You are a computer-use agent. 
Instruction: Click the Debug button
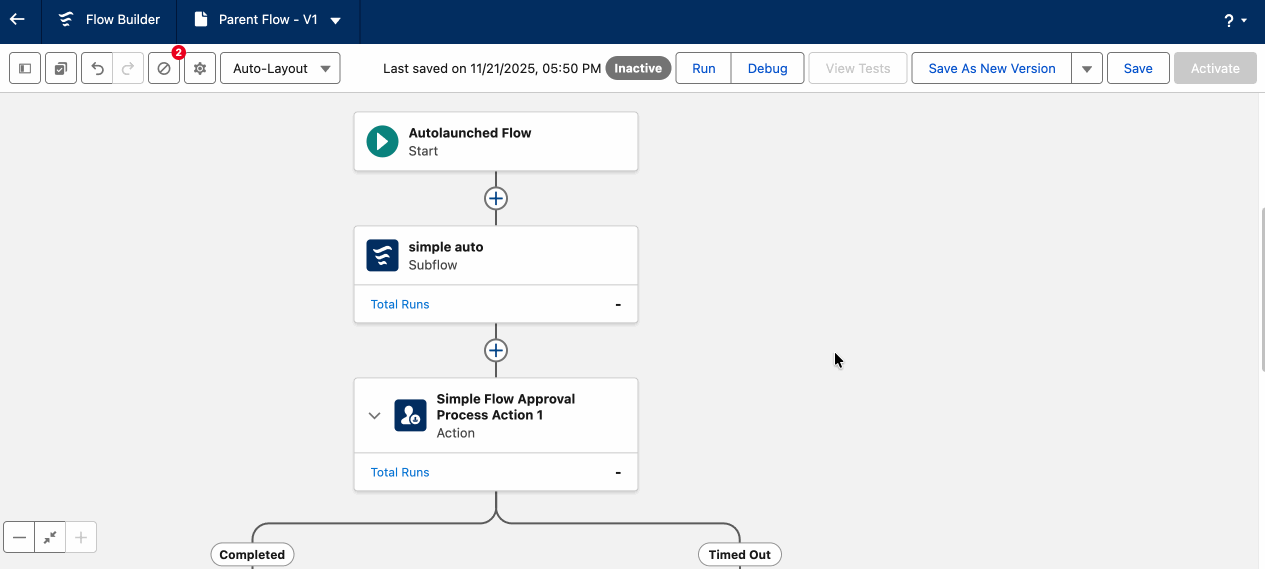767,68
